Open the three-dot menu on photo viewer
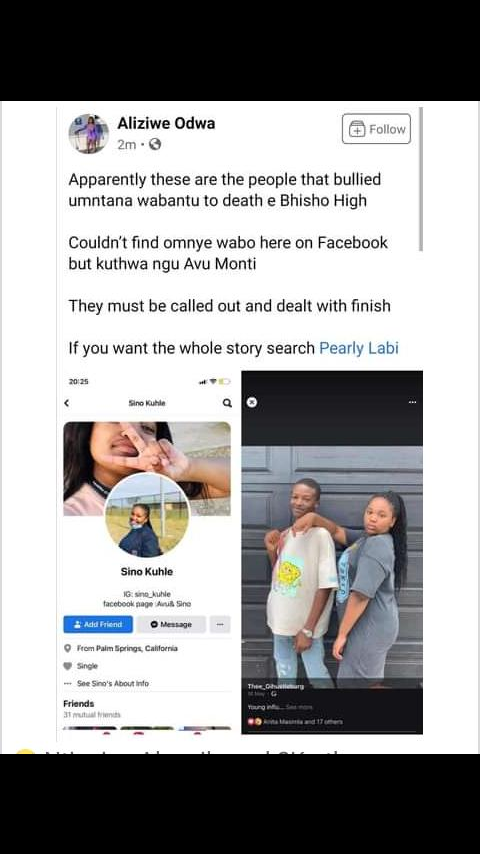 412,402
